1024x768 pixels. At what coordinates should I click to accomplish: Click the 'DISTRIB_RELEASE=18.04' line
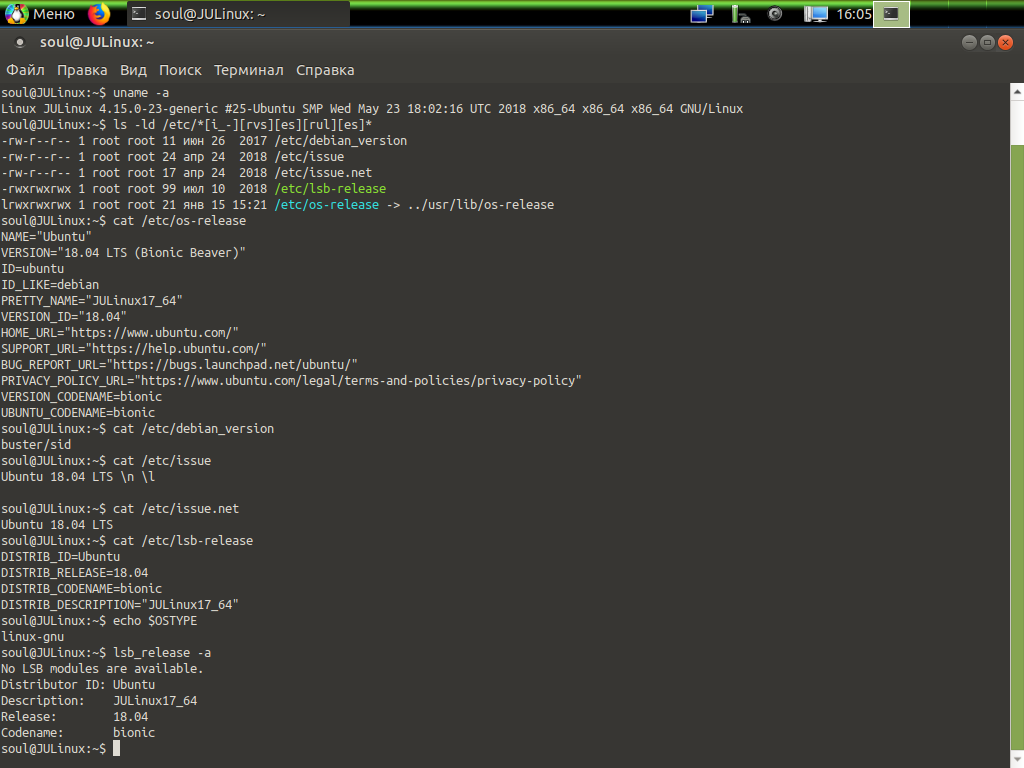click(x=74, y=573)
